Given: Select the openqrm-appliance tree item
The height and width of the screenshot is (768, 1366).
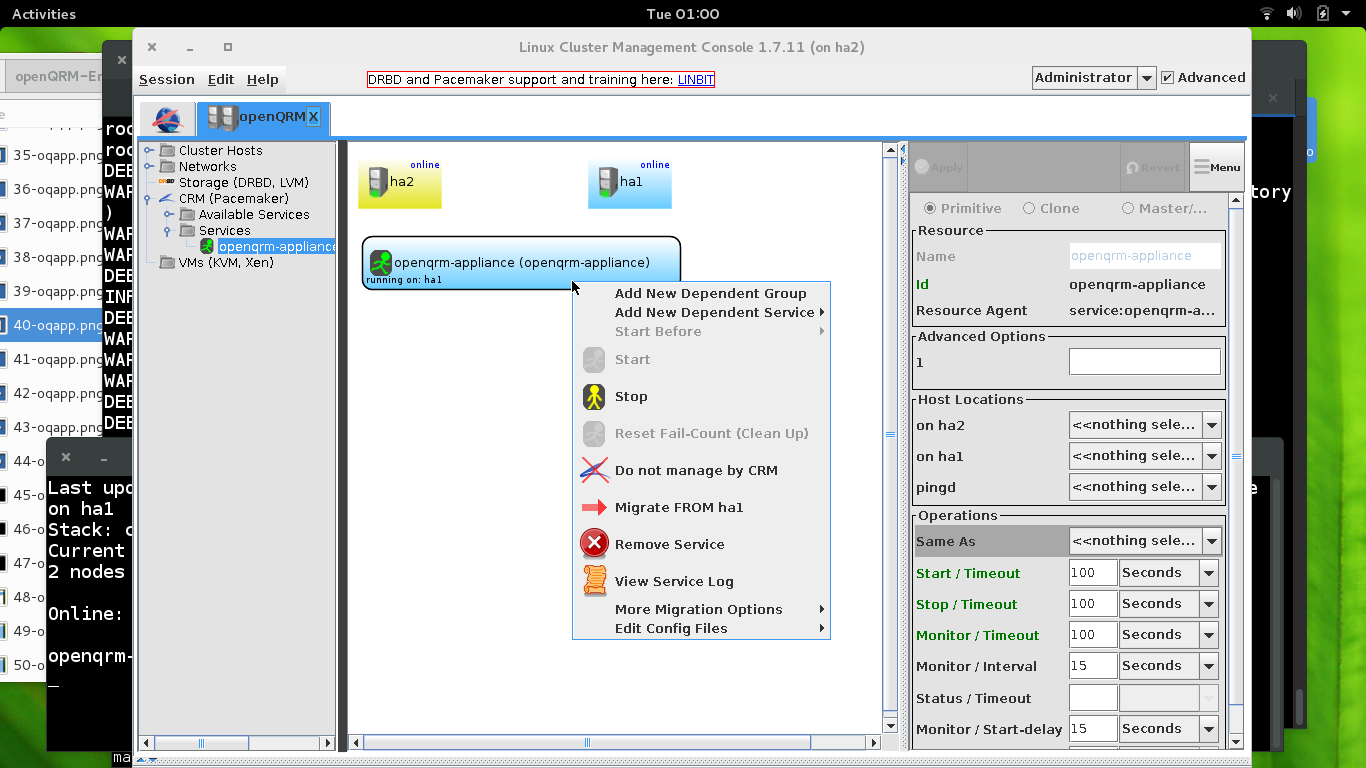Looking at the screenshot, I should coord(277,246).
